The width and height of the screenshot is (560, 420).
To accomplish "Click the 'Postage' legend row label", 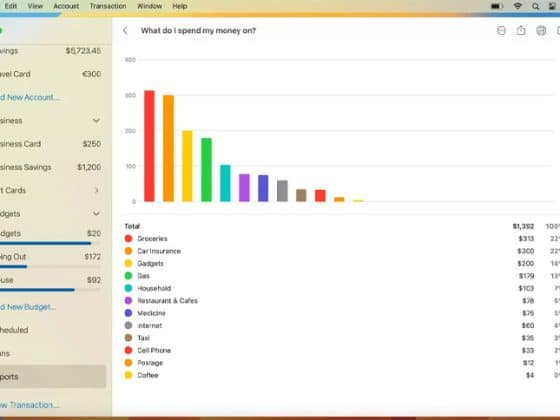I will point(150,363).
